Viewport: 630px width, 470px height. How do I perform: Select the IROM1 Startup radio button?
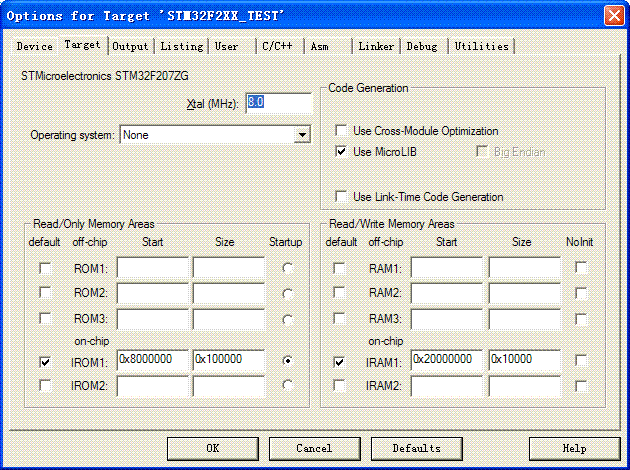(x=287, y=361)
